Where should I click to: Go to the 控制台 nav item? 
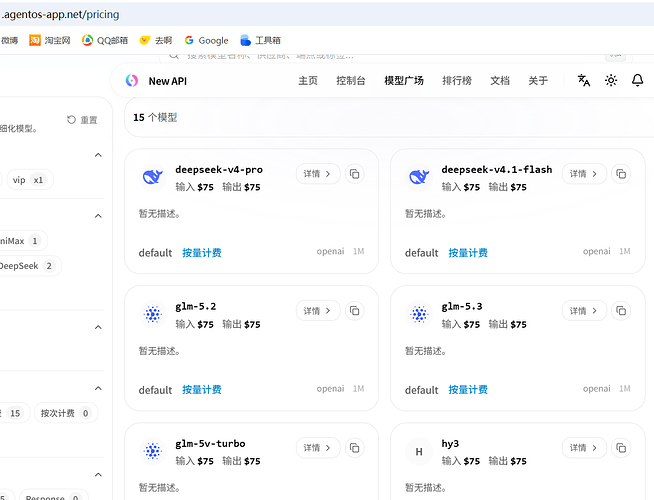coord(351,81)
